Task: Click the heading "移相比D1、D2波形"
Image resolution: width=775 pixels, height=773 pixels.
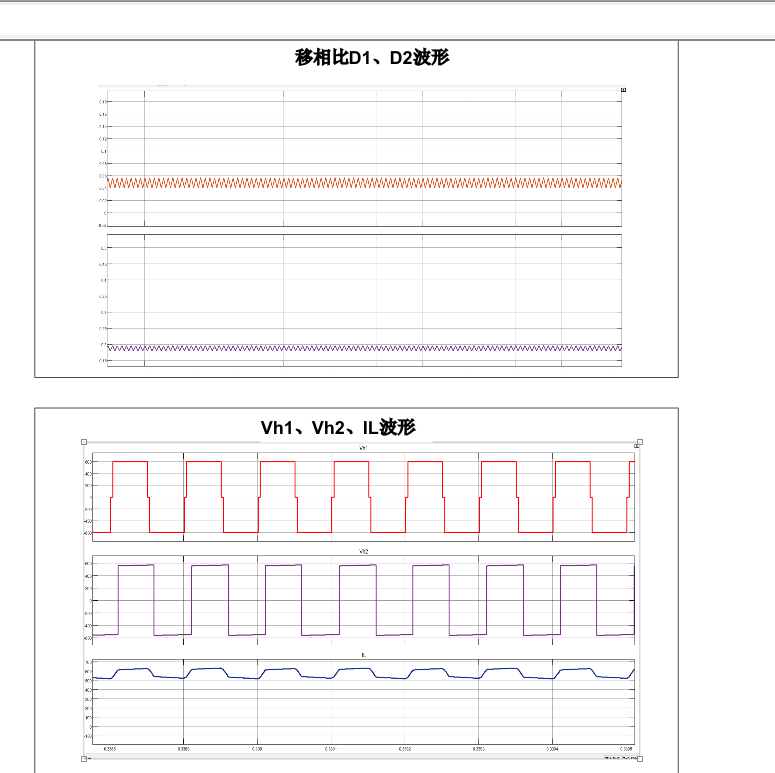Action: pos(372,58)
